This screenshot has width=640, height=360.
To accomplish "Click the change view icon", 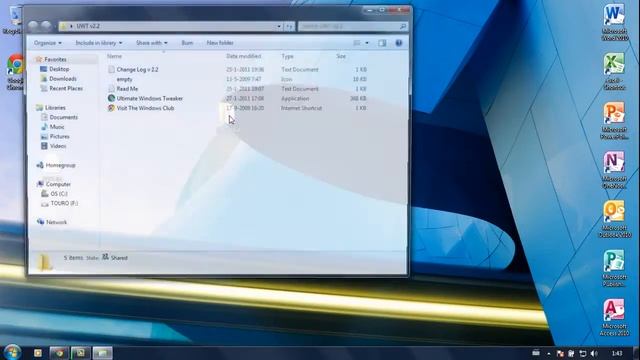I will coord(357,43).
